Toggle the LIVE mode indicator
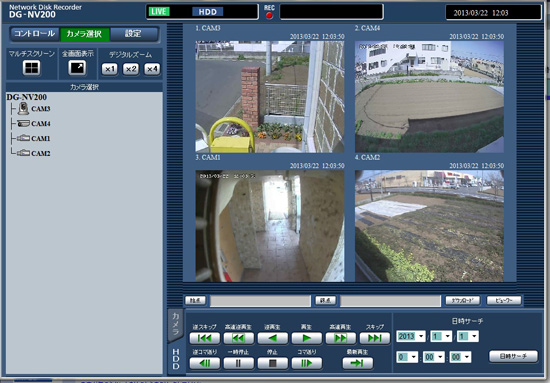The height and width of the screenshot is (383, 550). pos(159,12)
